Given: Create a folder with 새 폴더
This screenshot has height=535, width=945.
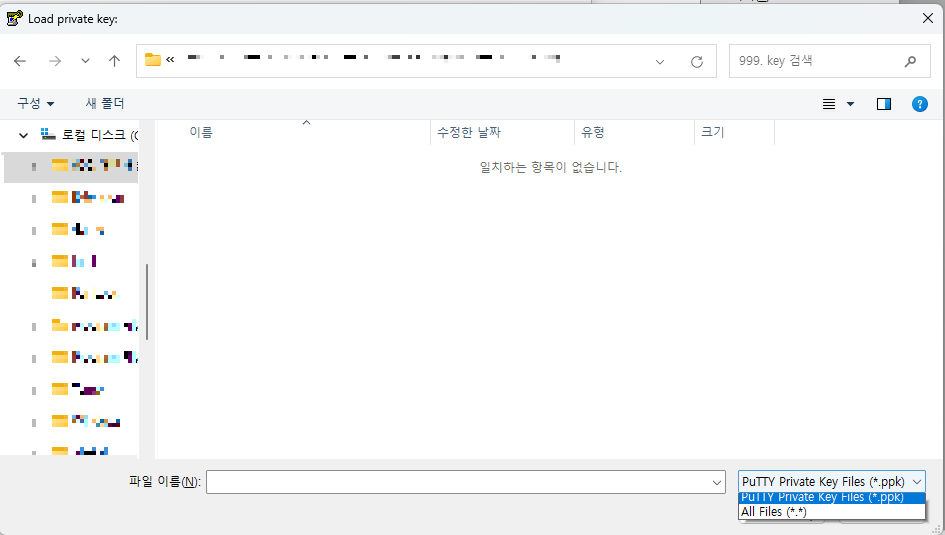Looking at the screenshot, I should pyautogui.click(x=105, y=104).
